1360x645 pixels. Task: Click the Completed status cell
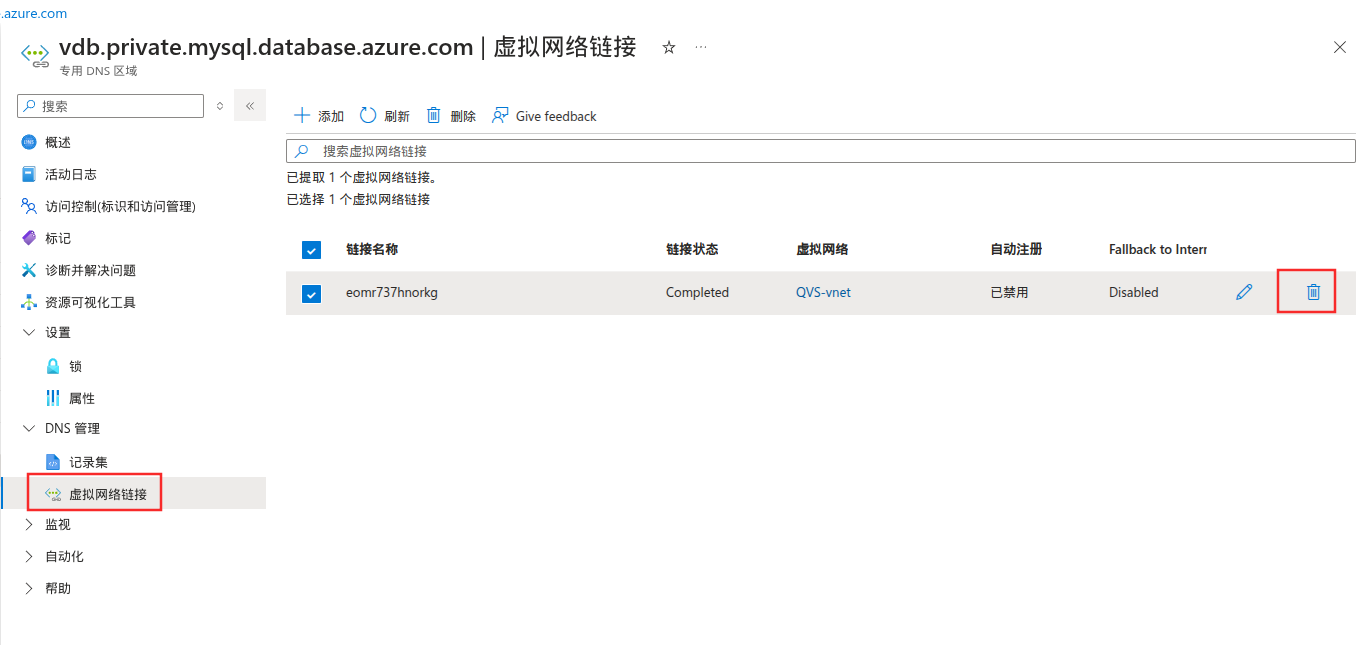coord(697,292)
